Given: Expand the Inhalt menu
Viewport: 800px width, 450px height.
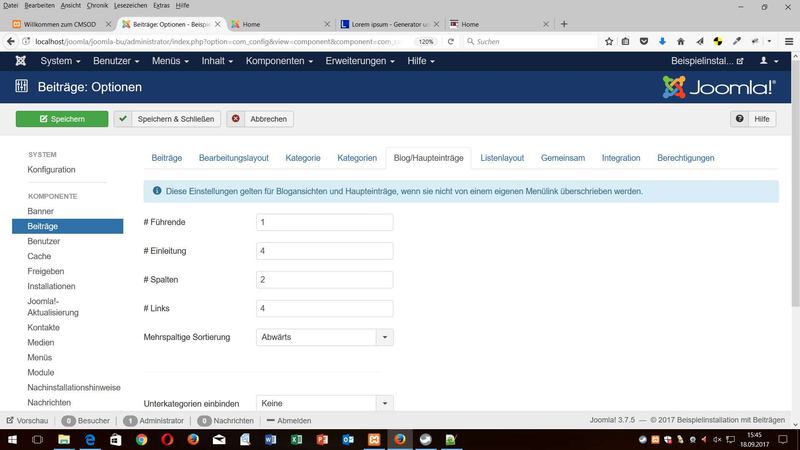Looking at the screenshot, I should (x=217, y=61).
